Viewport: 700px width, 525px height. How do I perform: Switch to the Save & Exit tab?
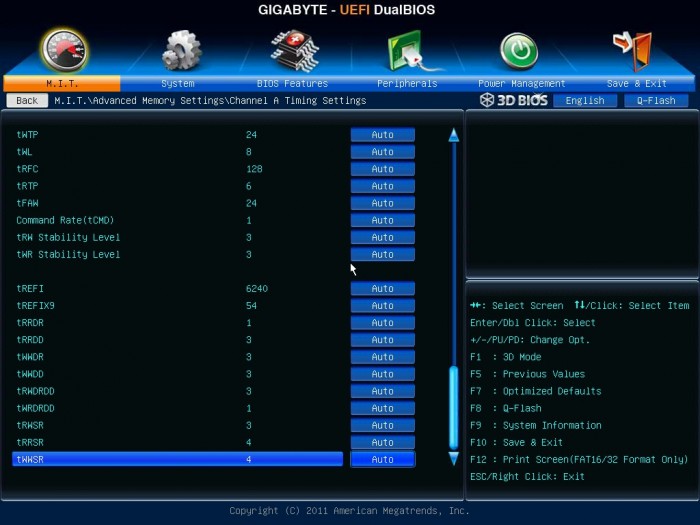(x=637, y=83)
